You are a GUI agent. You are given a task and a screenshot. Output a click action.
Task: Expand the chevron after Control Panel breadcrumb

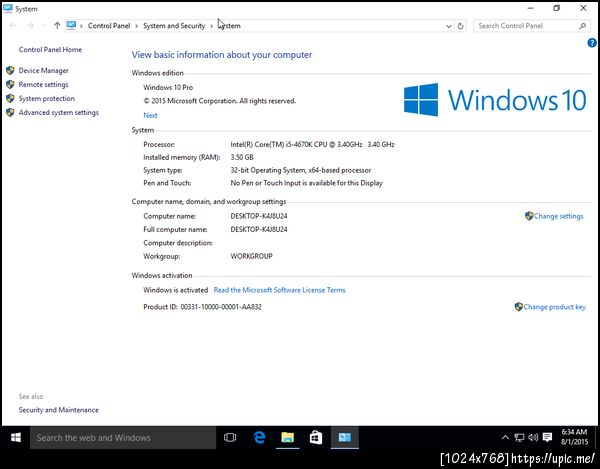tap(137, 26)
